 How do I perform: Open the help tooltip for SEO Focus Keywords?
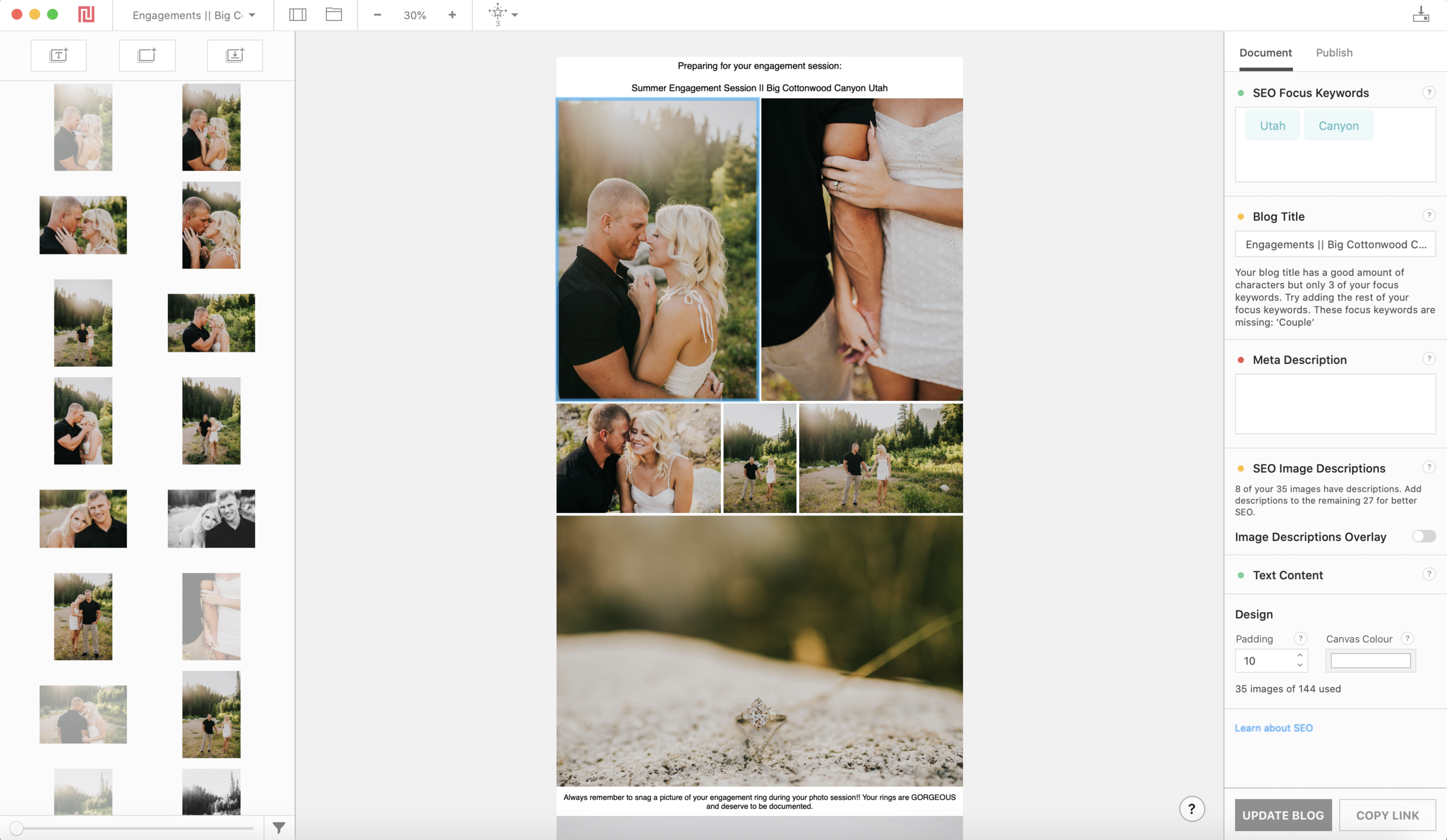point(1428,93)
